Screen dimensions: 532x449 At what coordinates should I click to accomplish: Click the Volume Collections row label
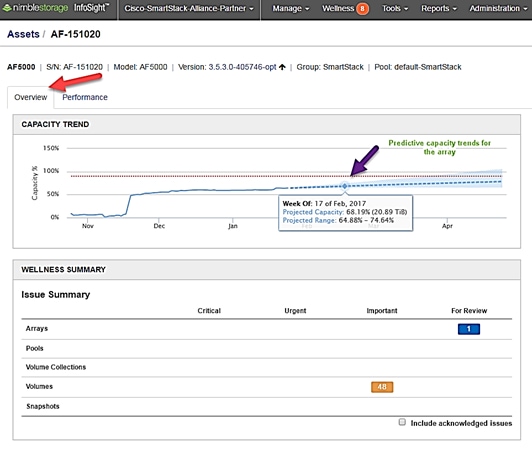tap(56, 367)
